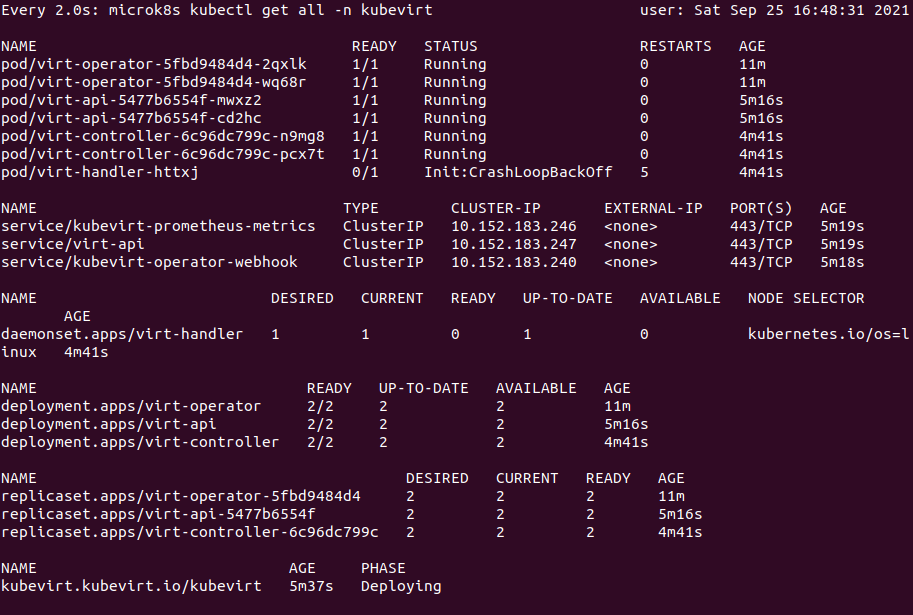Screen dimensions: 913x615
Task: Click the UP-TO-DATE header in daemonset table
Action: click(568, 299)
